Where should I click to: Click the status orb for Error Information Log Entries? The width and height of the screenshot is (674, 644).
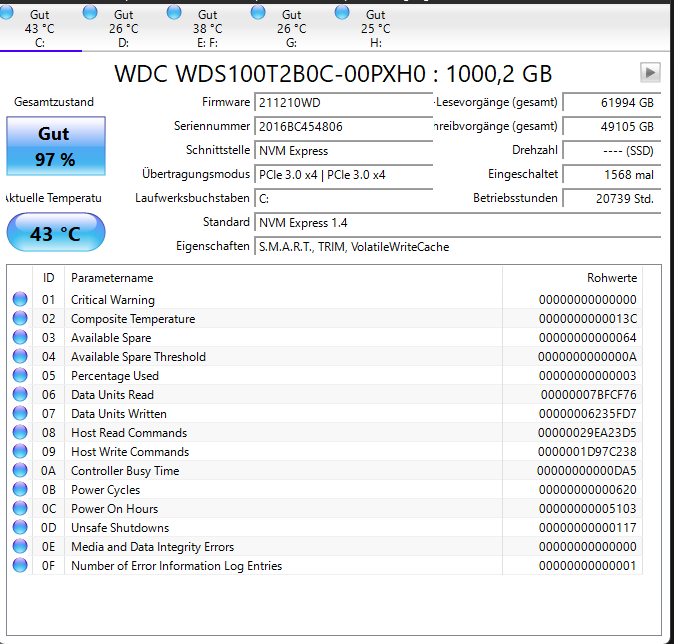coord(20,565)
